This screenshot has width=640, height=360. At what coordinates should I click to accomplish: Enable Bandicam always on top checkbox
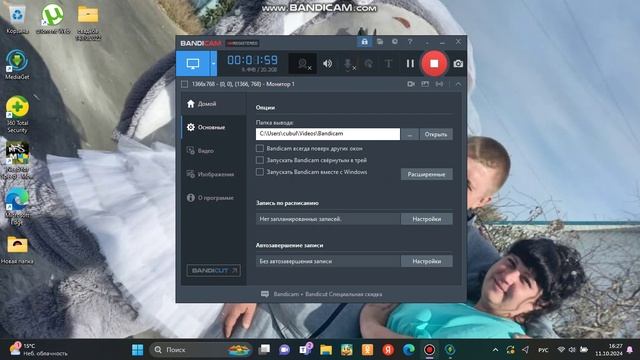[260, 148]
